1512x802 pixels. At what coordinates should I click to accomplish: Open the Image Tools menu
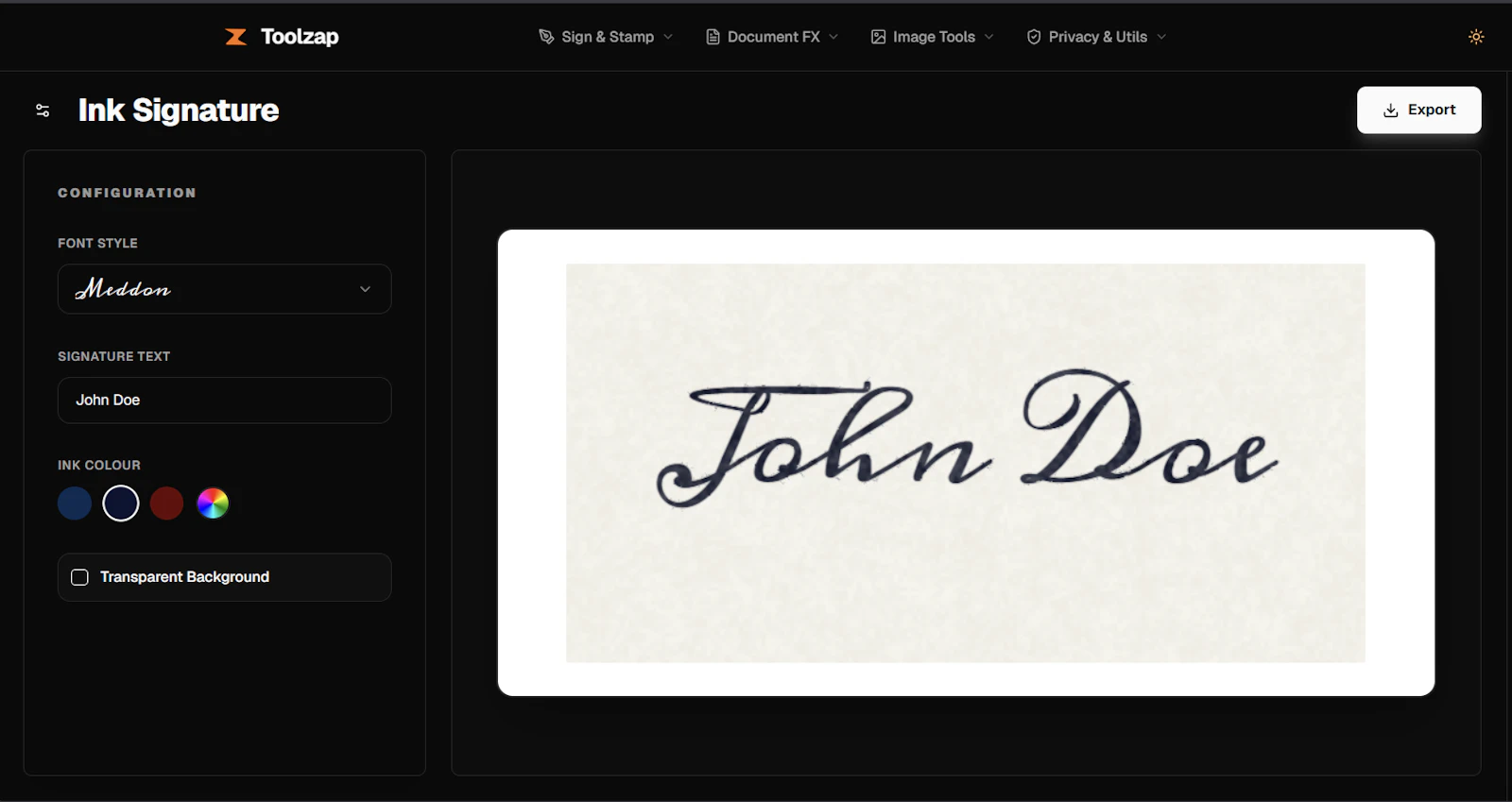coord(933,37)
